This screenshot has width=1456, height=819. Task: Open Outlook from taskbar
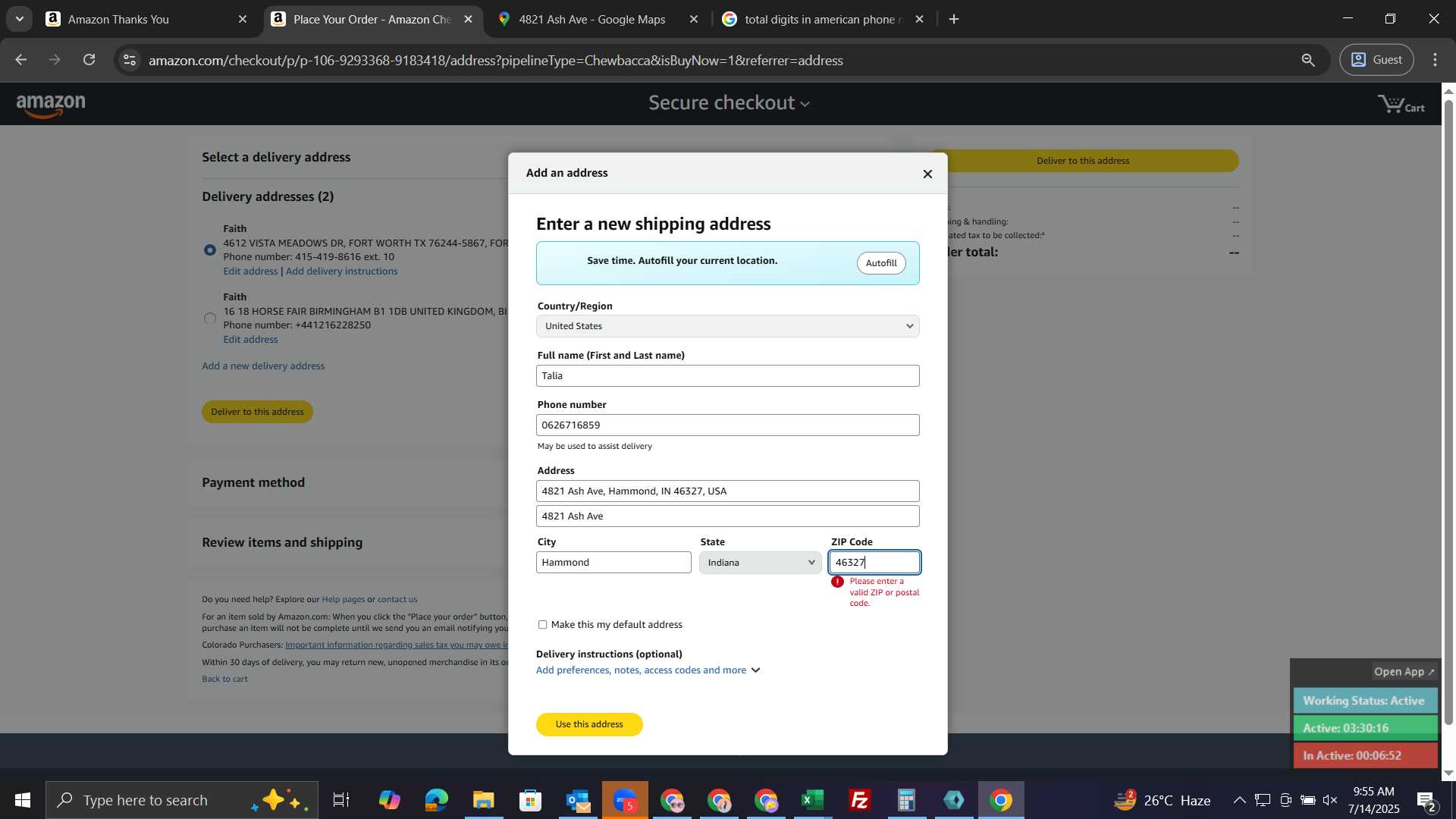(578, 800)
